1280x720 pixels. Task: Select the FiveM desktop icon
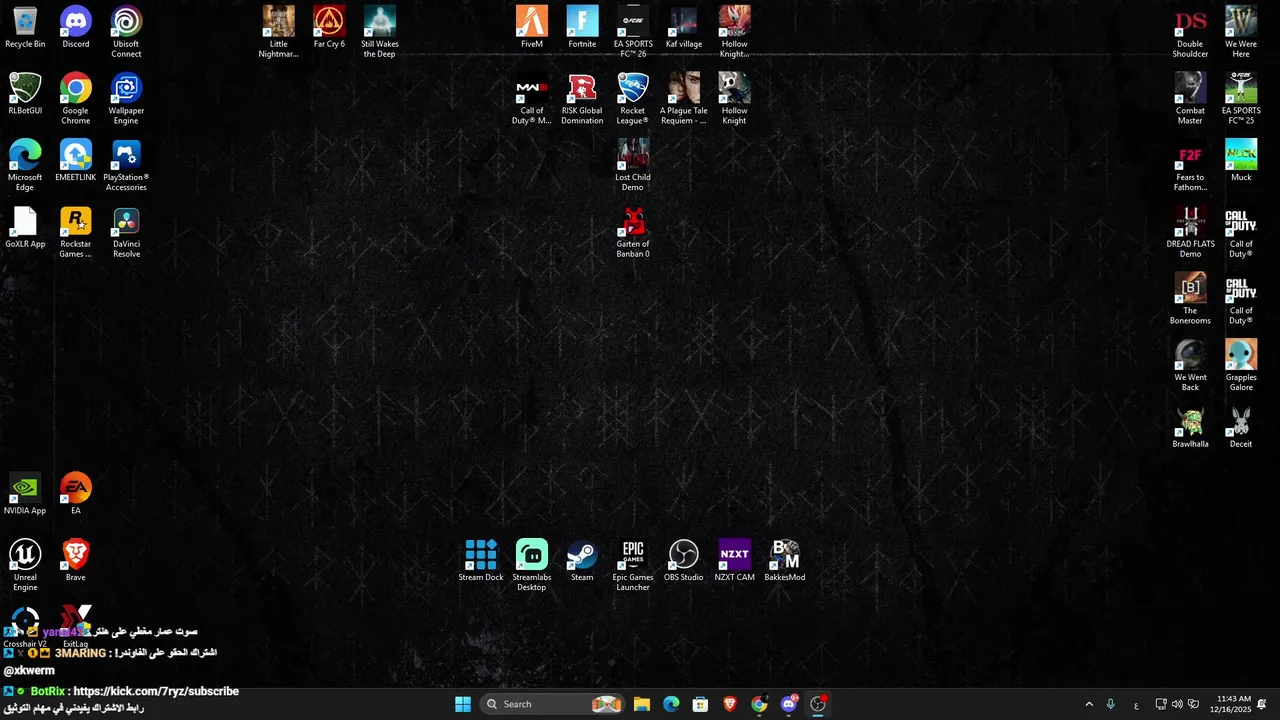tap(532, 27)
